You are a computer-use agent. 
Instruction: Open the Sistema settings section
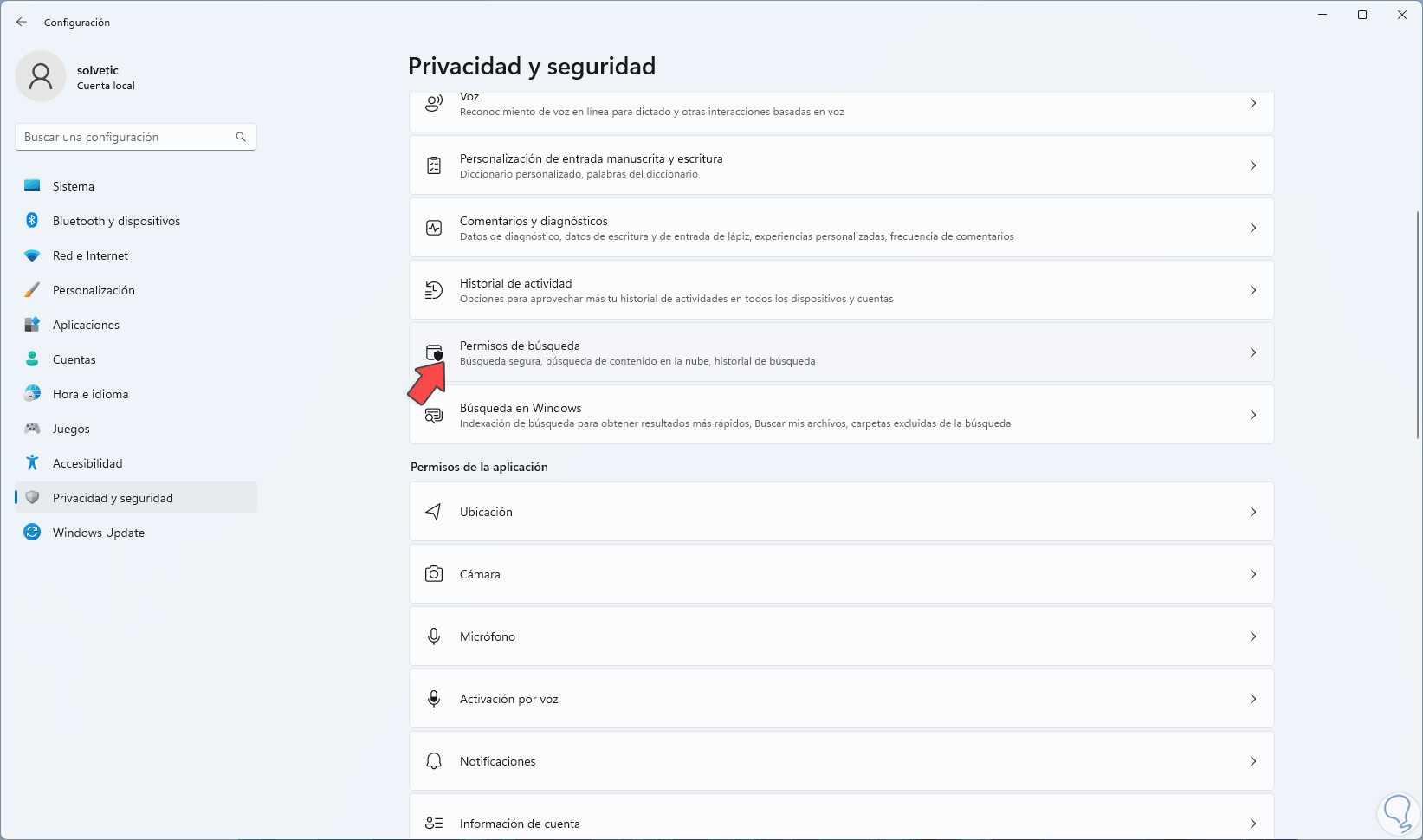pyautogui.click(x=74, y=186)
